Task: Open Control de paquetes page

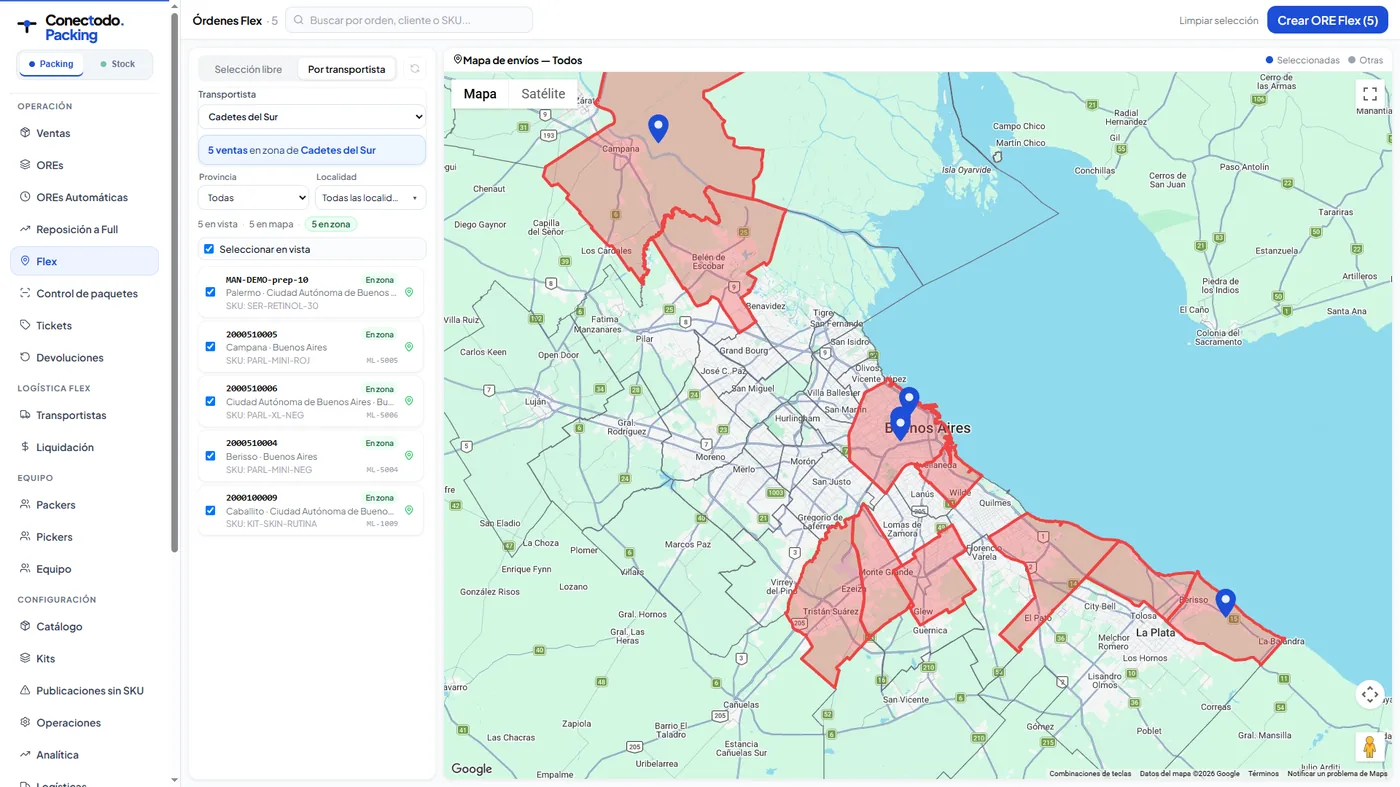Action: tap(85, 293)
